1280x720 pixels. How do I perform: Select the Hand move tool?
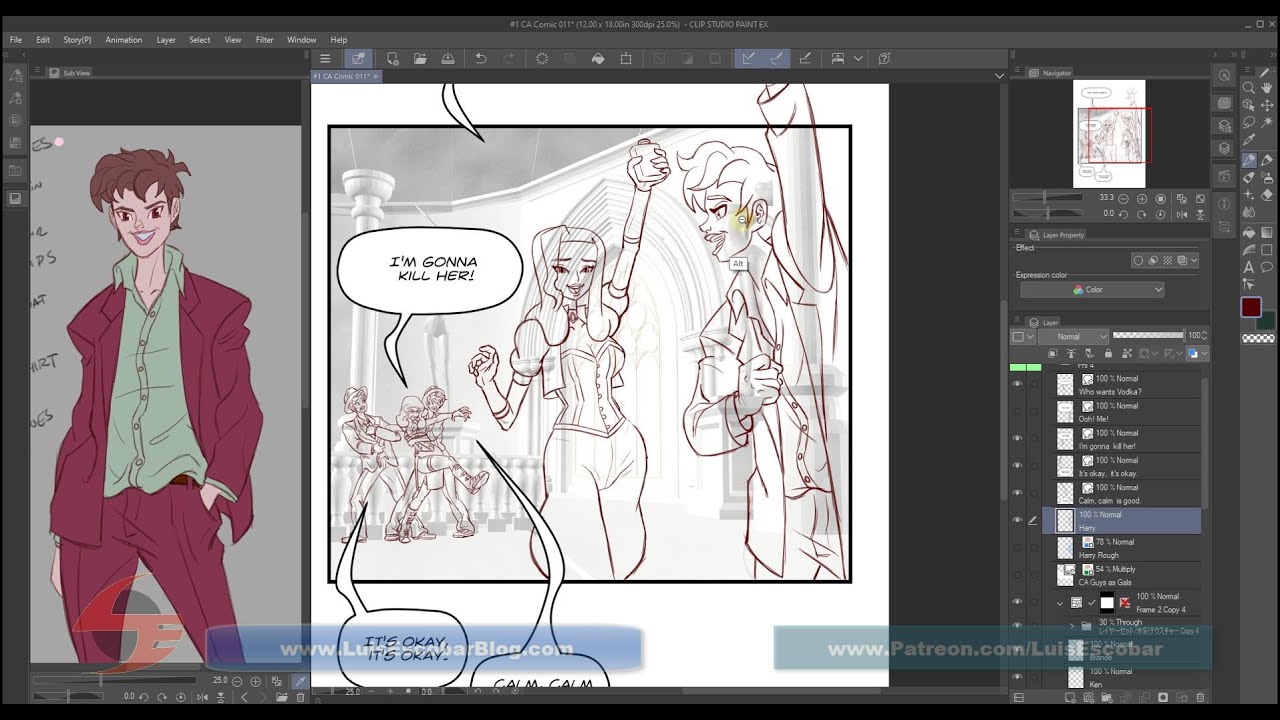click(x=1267, y=87)
